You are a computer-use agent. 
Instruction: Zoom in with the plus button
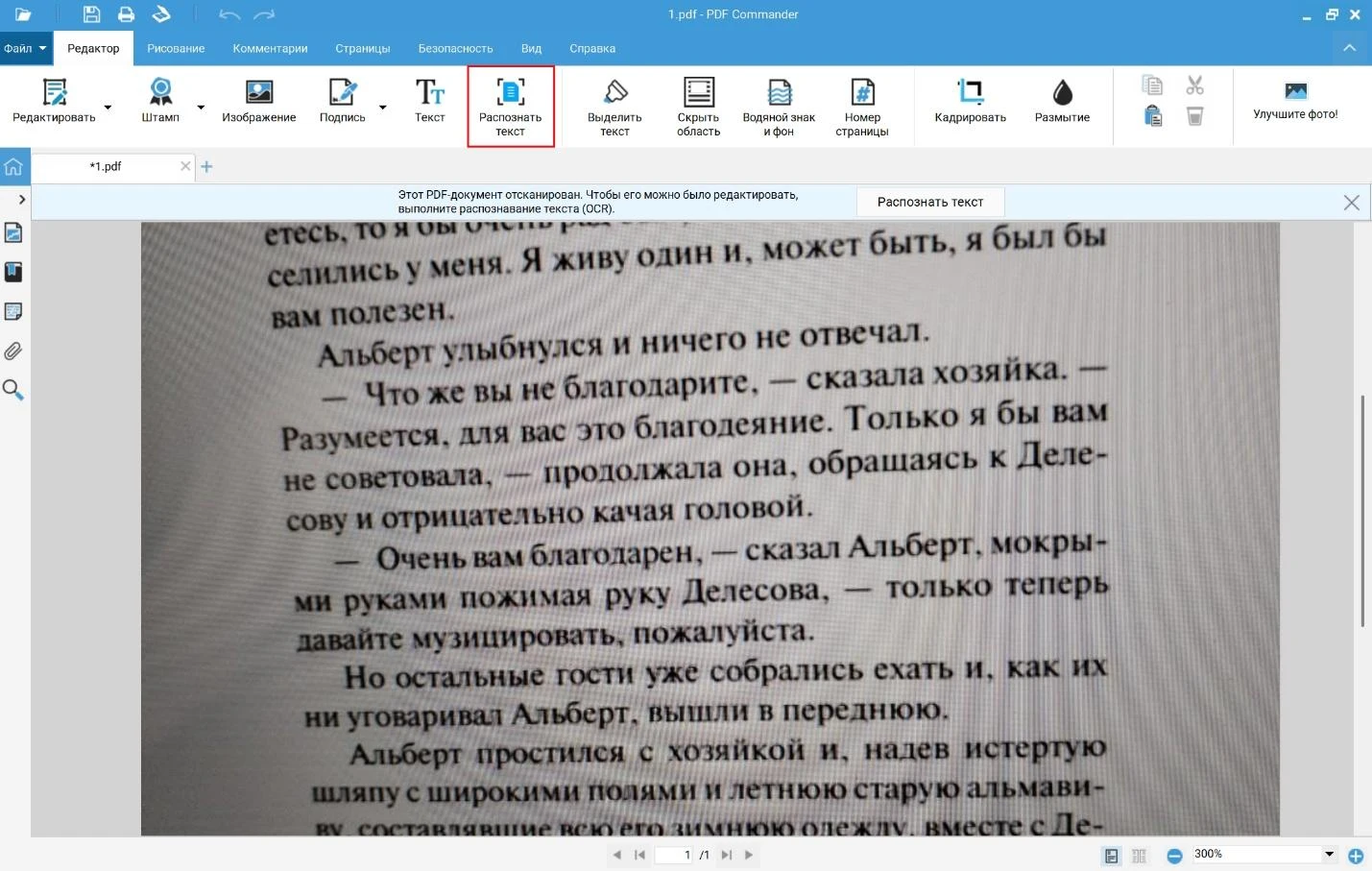pos(1356,856)
